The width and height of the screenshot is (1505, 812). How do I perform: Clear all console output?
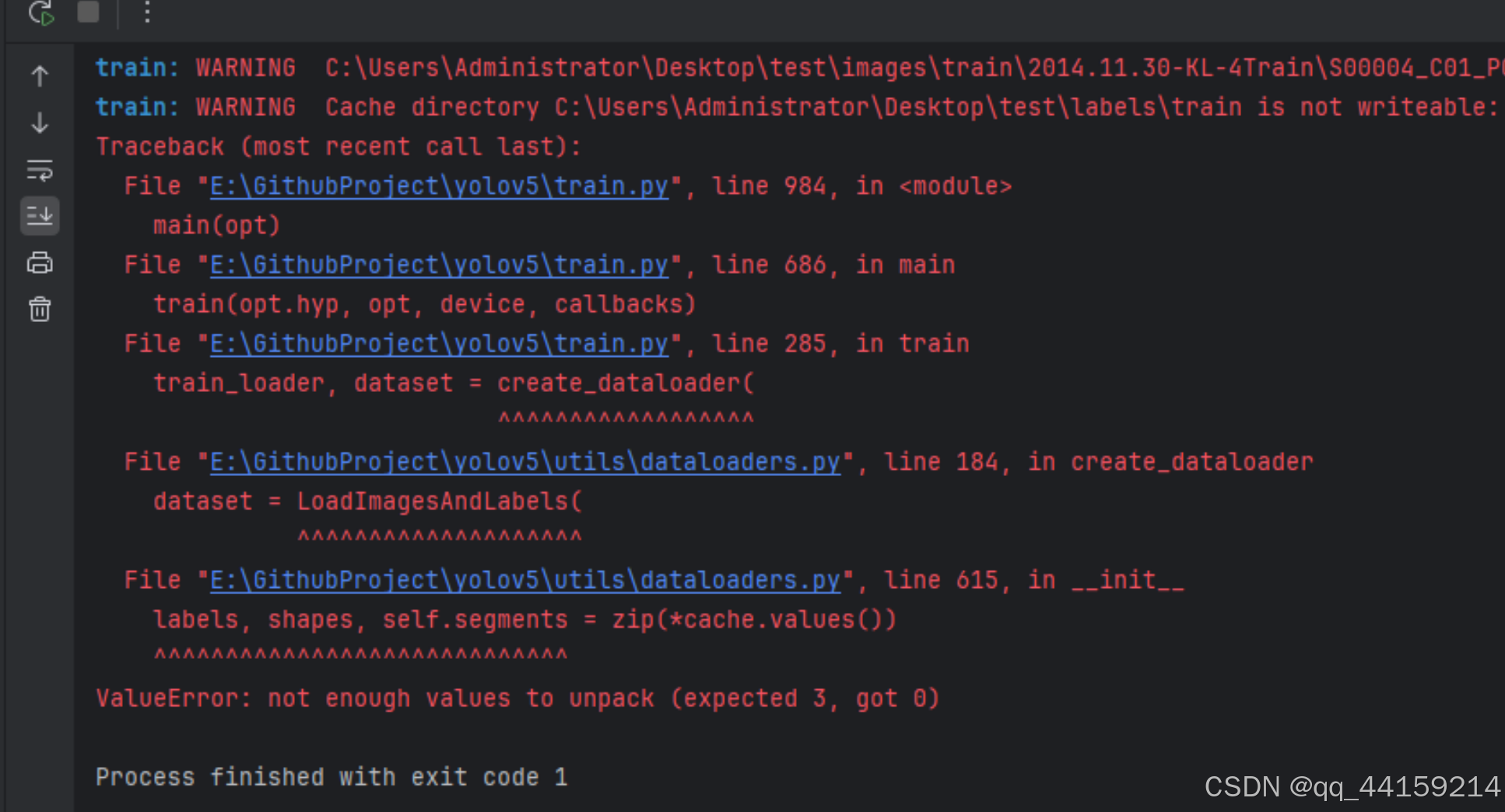(x=39, y=309)
